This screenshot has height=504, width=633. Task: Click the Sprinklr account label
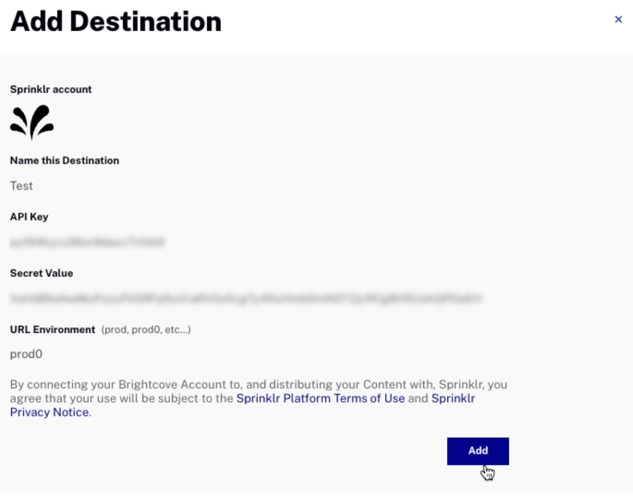(x=51, y=89)
